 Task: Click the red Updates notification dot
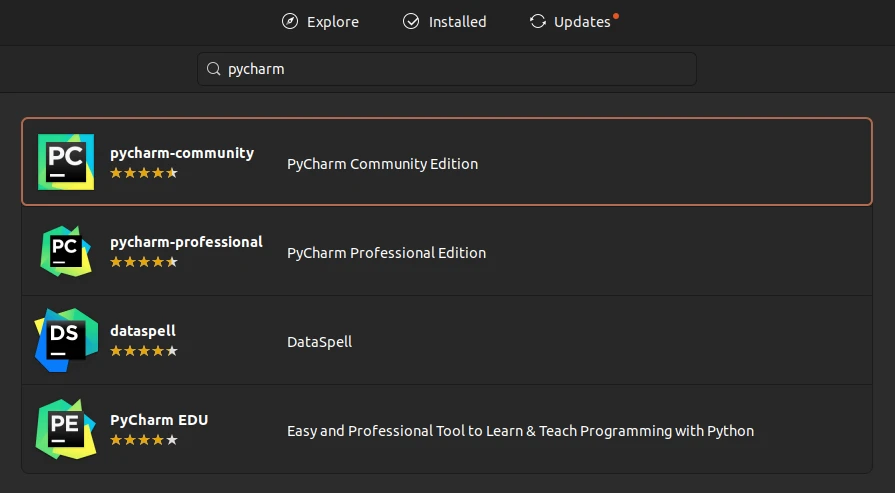(x=616, y=16)
